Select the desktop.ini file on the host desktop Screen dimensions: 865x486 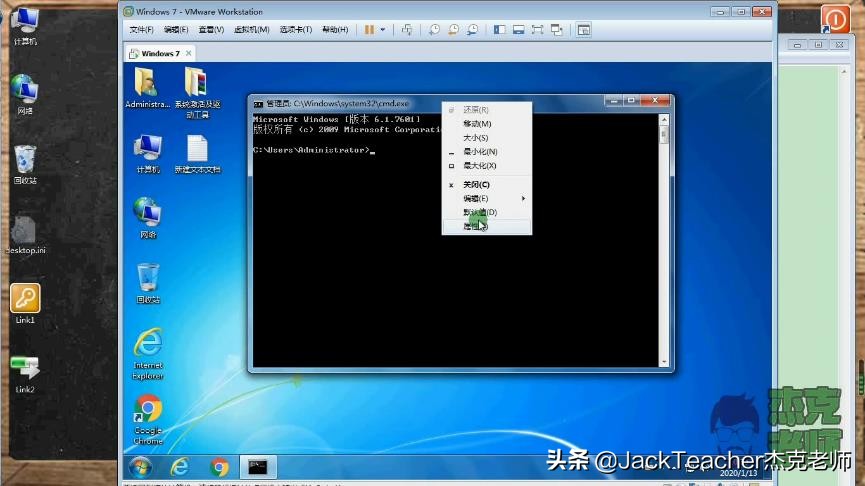click(x=25, y=234)
